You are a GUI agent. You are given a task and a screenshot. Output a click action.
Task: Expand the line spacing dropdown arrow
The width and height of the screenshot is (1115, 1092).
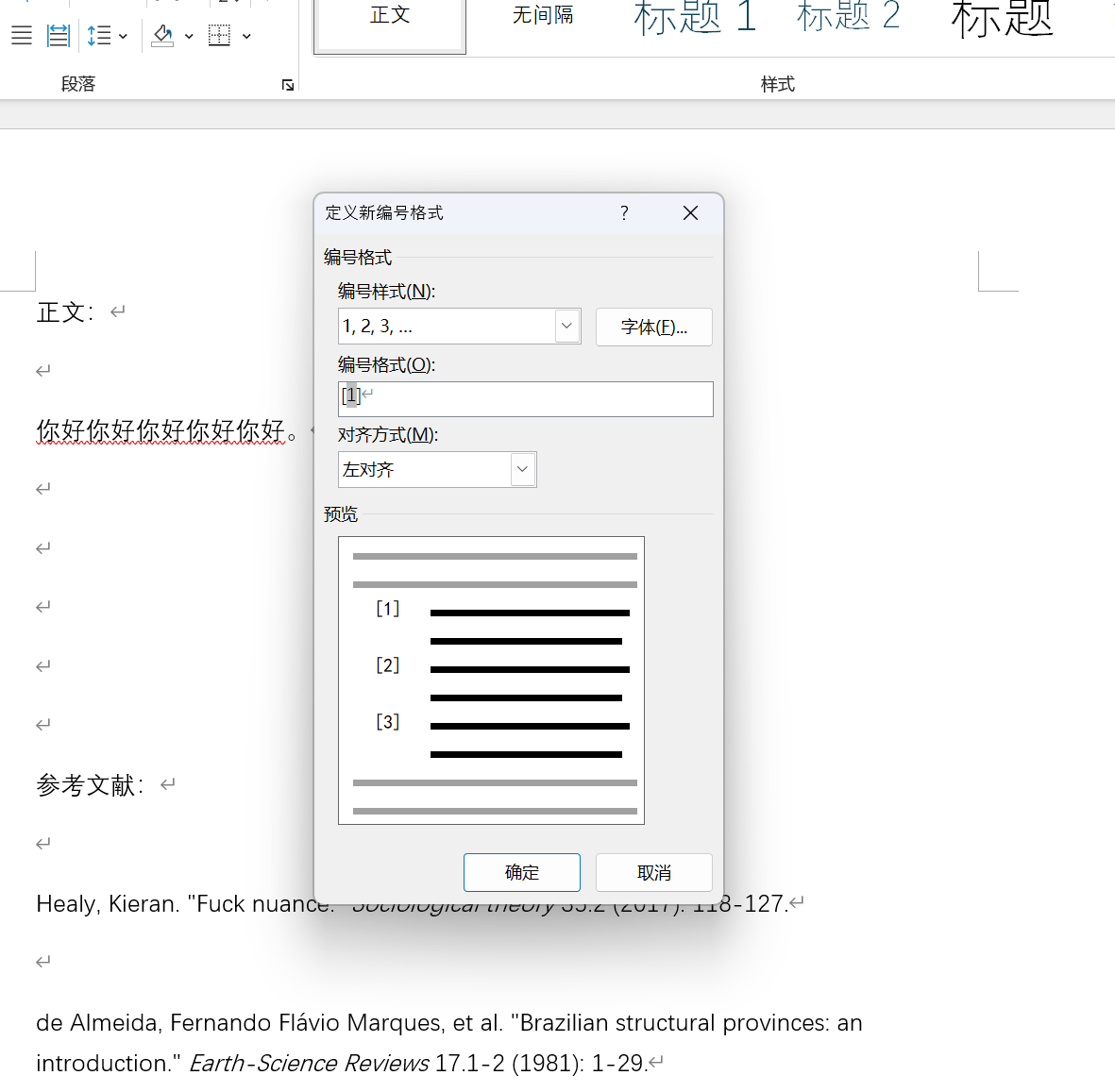[x=124, y=36]
